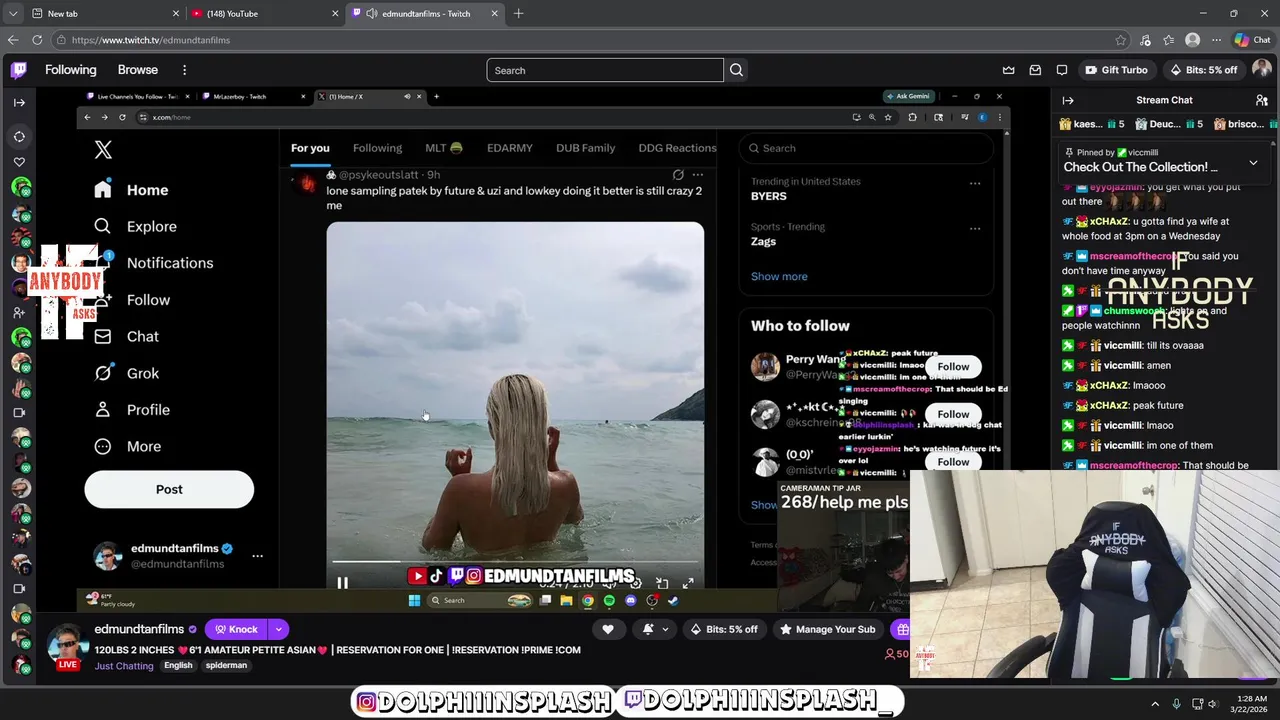1280x720 pixels.
Task: Click 'viccmilli' in 'till its ovaaaa' message
Action: tap(1123, 346)
